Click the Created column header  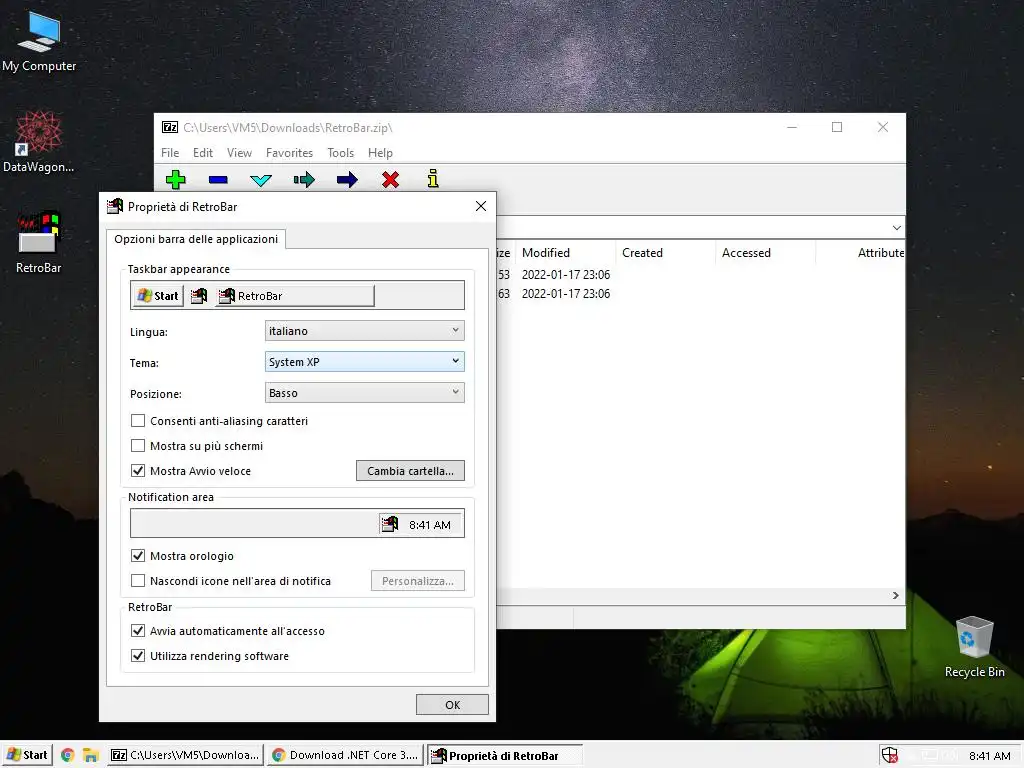[665, 253]
